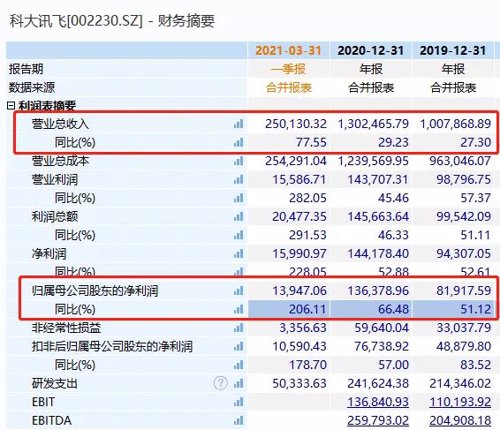The height and width of the screenshot is (430, 500).
Task: Click the 利润总额 row label
Action: point(55,217)
